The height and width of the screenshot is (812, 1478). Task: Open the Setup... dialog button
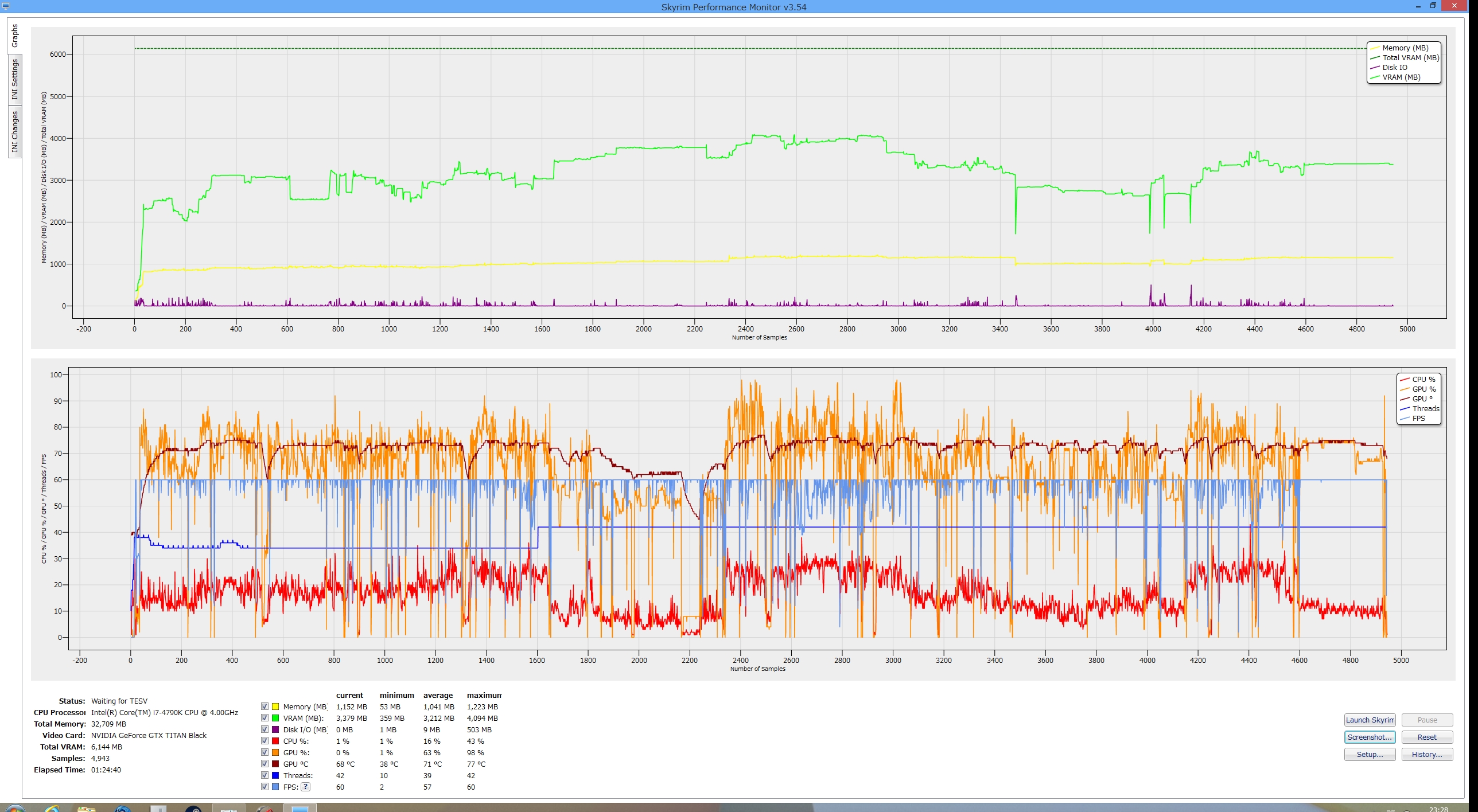click(1370, 754)
